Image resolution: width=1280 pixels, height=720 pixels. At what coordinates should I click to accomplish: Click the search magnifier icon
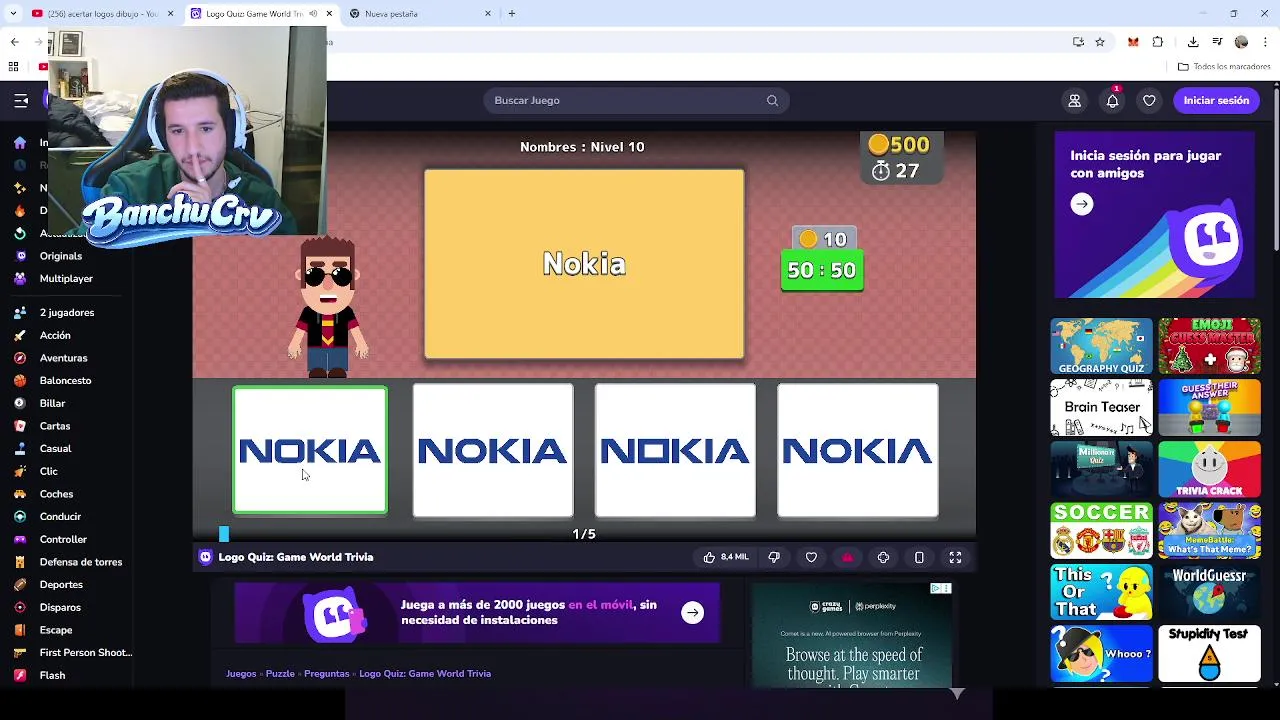[772, 100]
